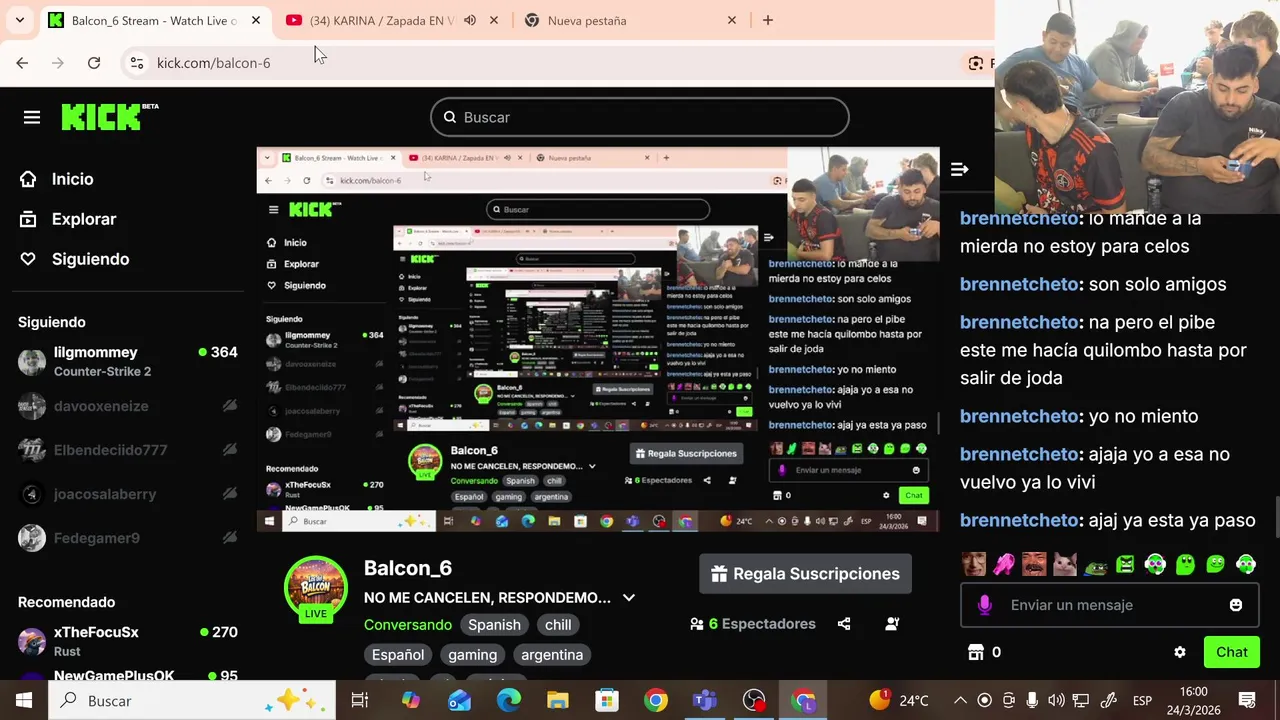The height and width of the screenshot is (720, 1280).
Task: Click the live stream video player
Action: coord(598,340)
